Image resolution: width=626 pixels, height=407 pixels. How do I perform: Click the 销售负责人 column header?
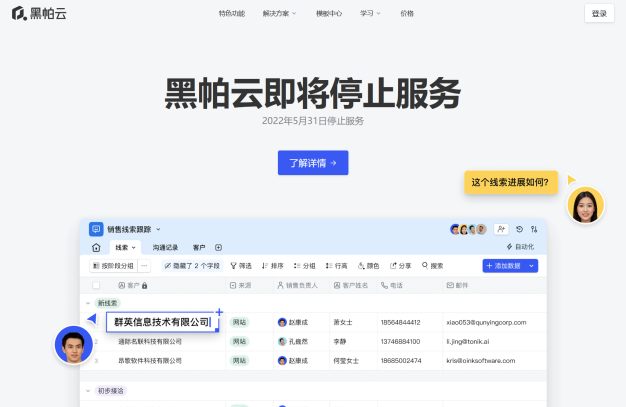(x=297, y=285)
